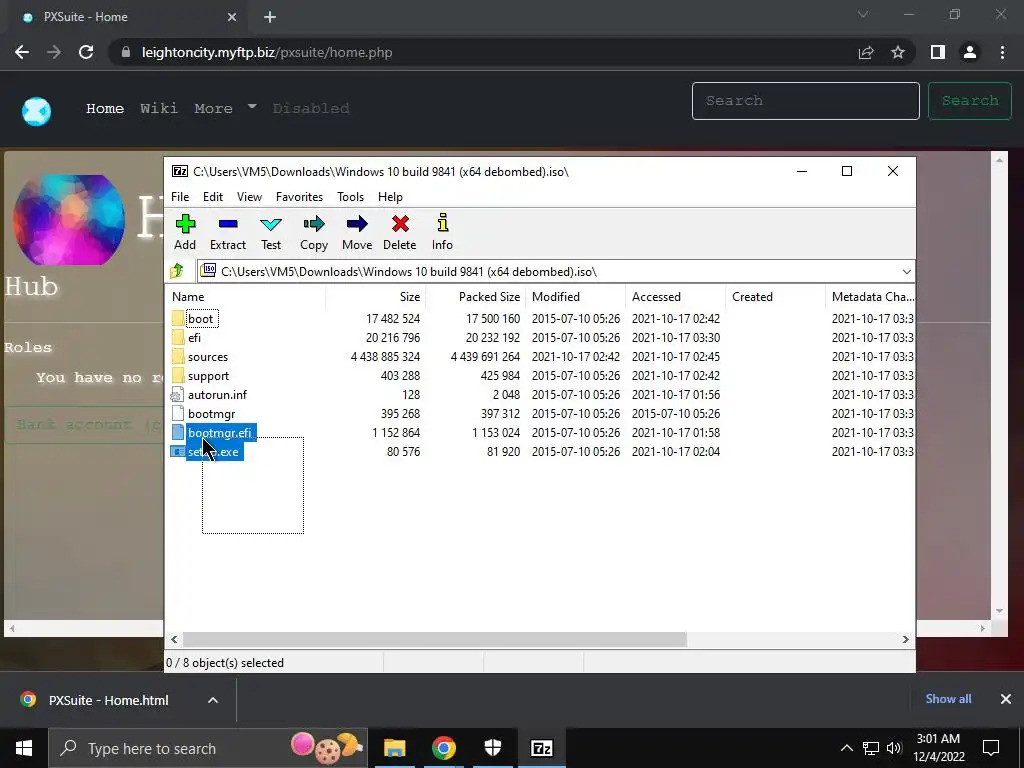Screen dimensions: 1024x768
Task: Sort by the Created column header
Action: click(x=775, y=296)
